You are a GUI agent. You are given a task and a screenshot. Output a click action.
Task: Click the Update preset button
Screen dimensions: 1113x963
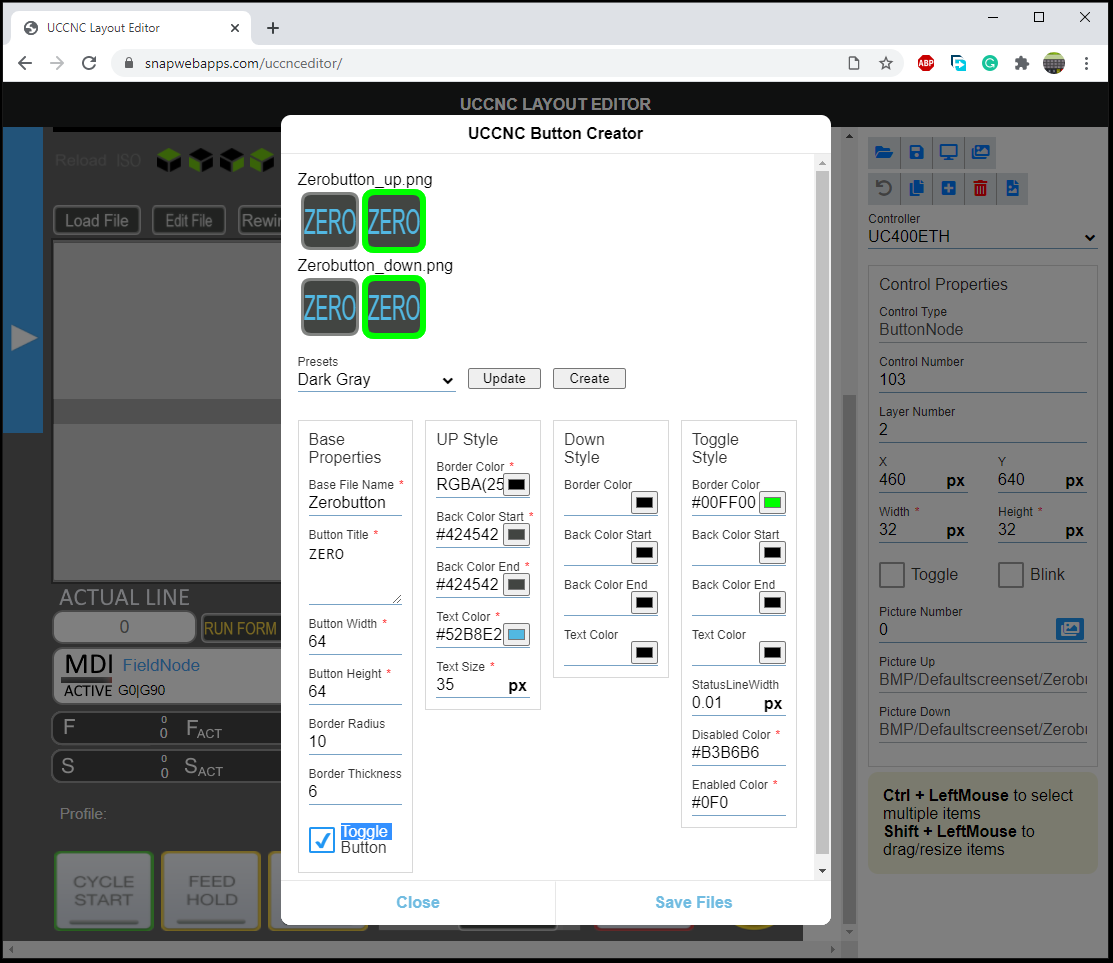pos(504,378)
